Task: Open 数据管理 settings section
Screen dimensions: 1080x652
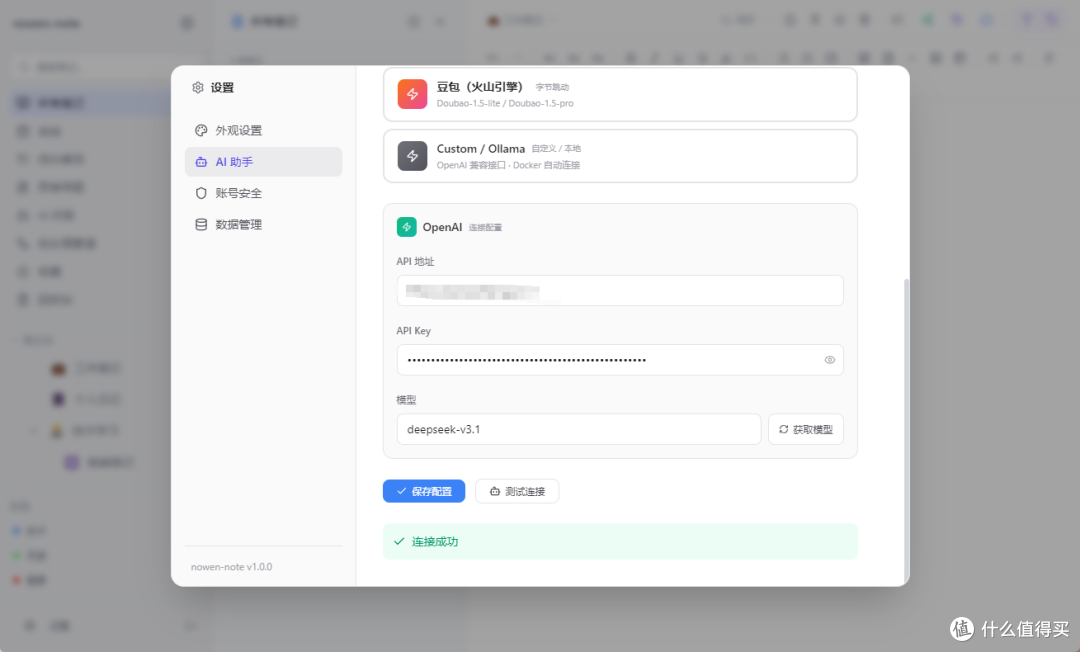Action: (263, 224)
